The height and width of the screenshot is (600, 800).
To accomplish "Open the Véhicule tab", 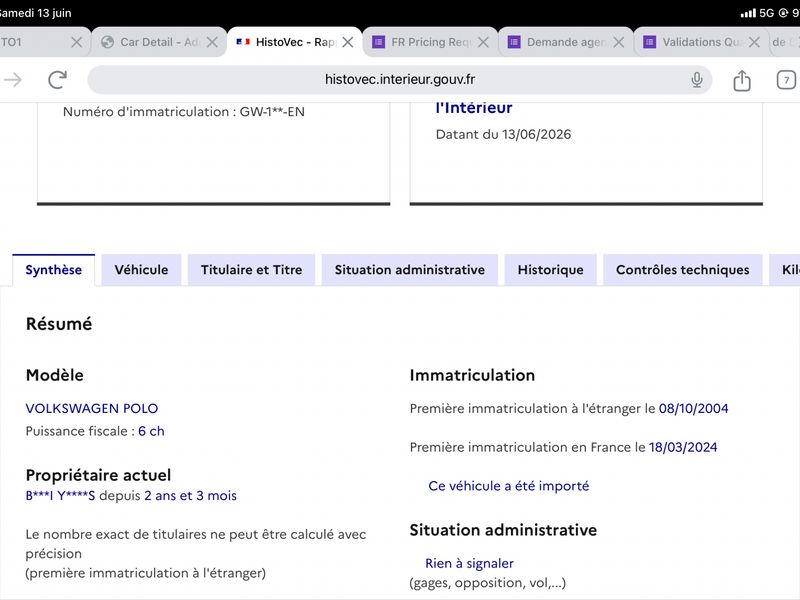I will [x=141, y=270].
